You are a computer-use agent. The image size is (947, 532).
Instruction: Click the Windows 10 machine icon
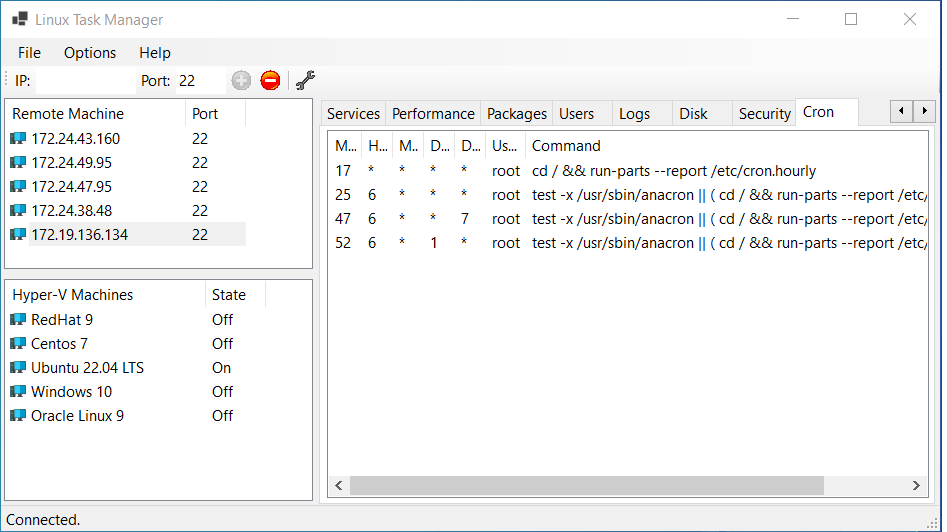pos(18,392)
